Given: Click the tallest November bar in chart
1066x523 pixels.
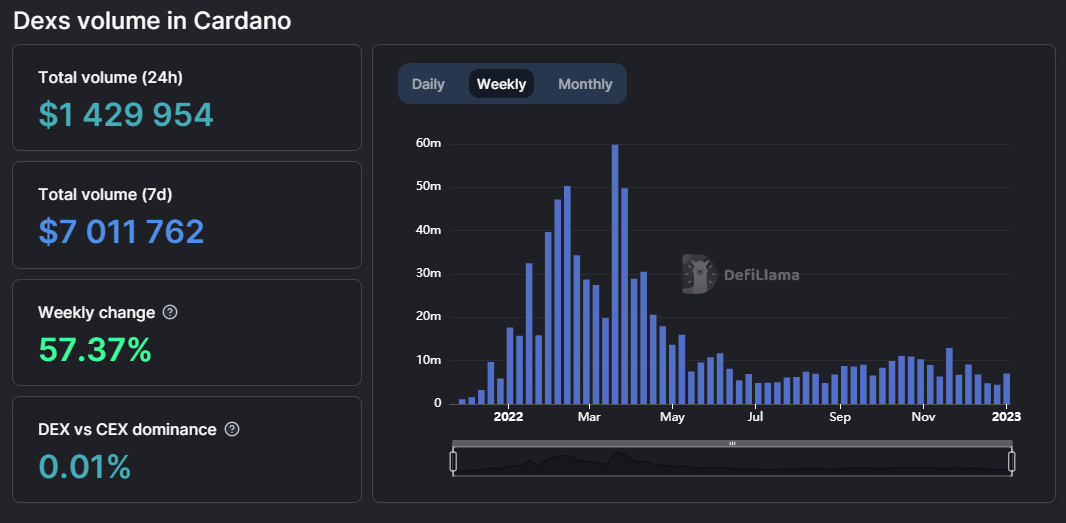Looking at the screenshot, I should 949,376.
